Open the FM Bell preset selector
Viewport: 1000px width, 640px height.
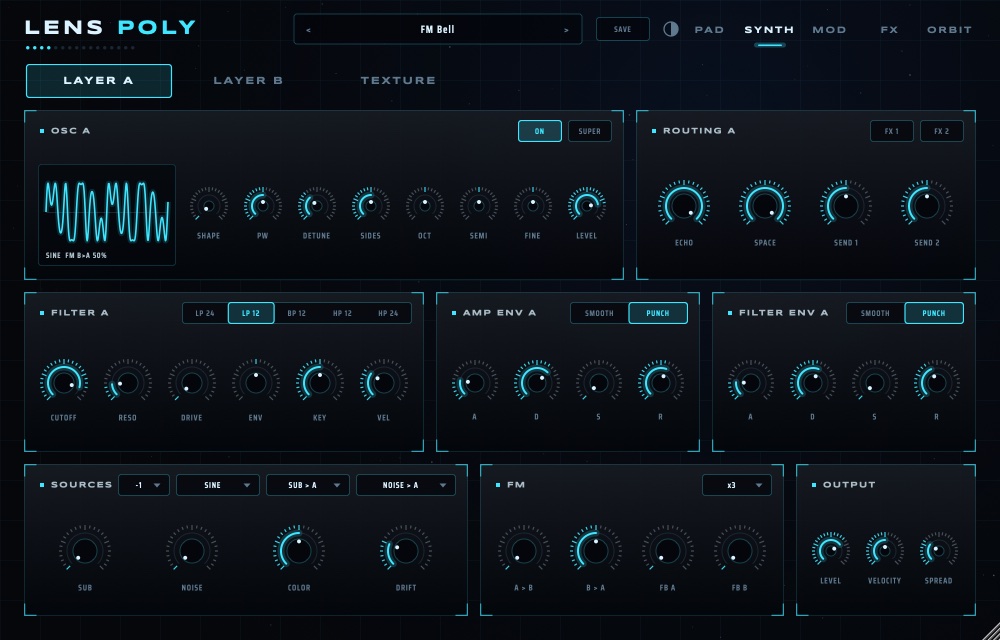pyautogui.click(x=438, y=29)
